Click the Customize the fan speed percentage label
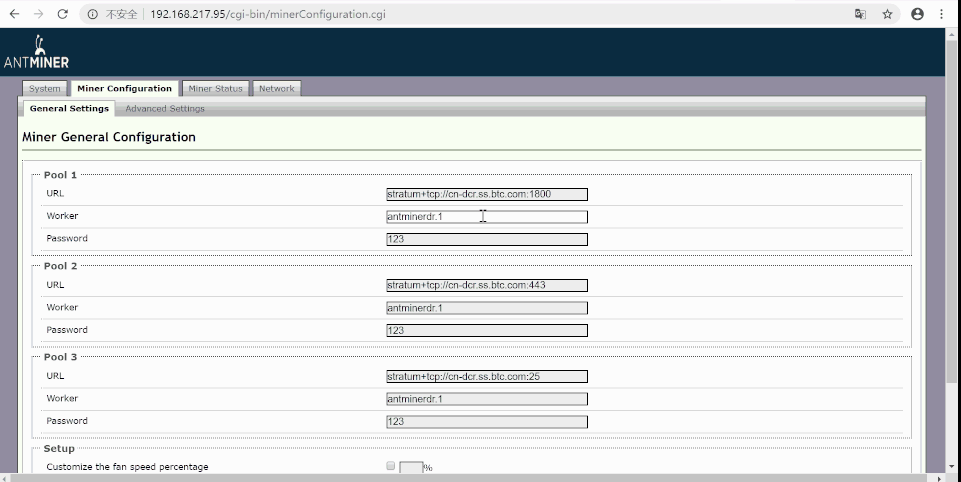The height and width of the screenshot is (482, 961). point(127,467)
